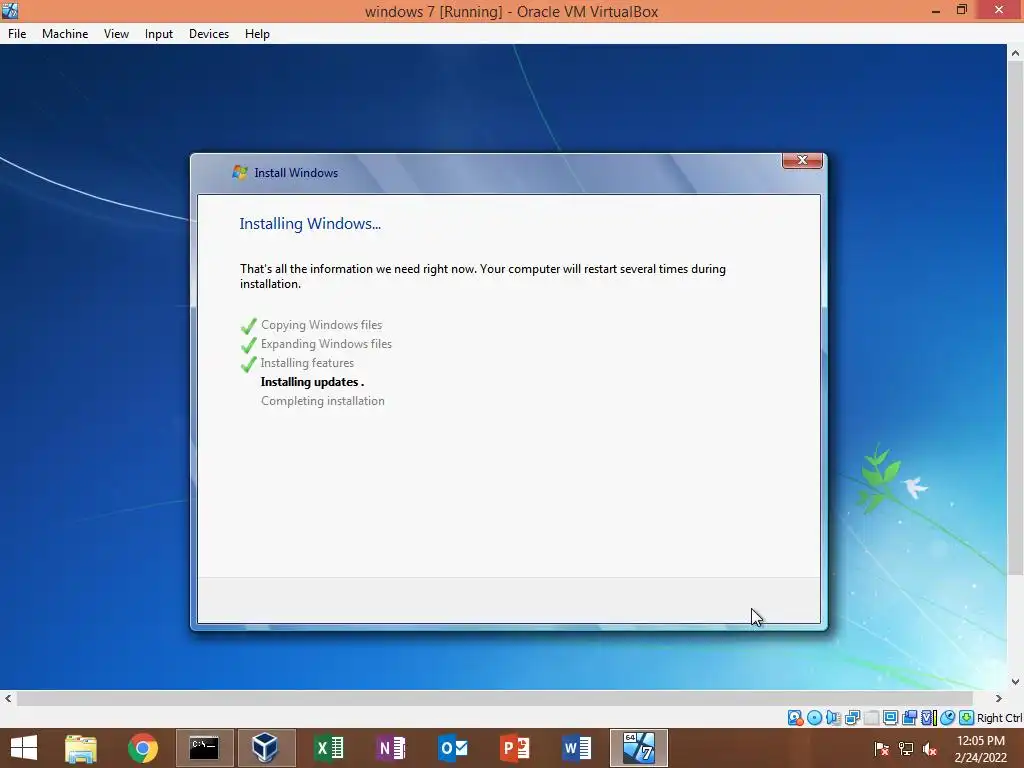Click the 'Installing features' step
This screenshot has height=768, width=1024.
307,362
